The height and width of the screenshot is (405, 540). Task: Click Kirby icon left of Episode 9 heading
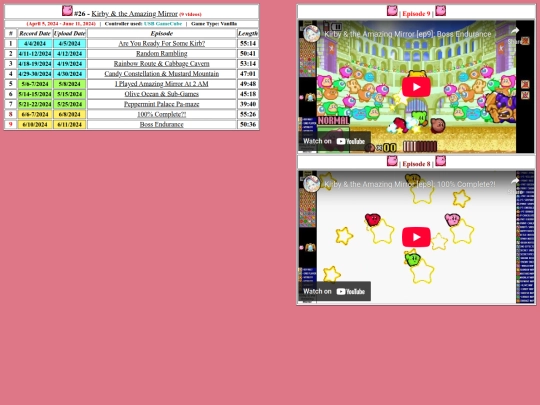pos(392,11)
